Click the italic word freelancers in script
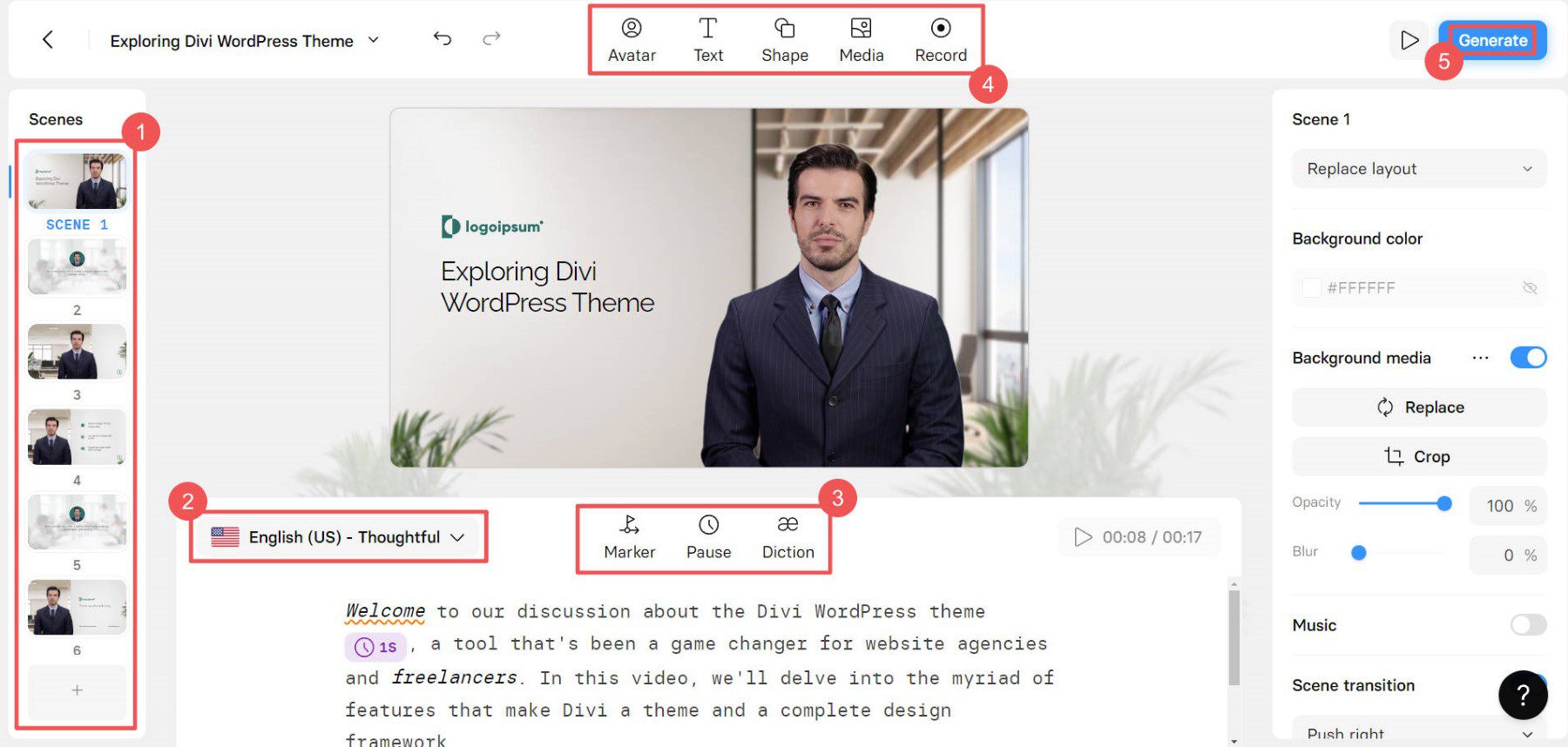1568x747 pixels. tap(454, 677)
